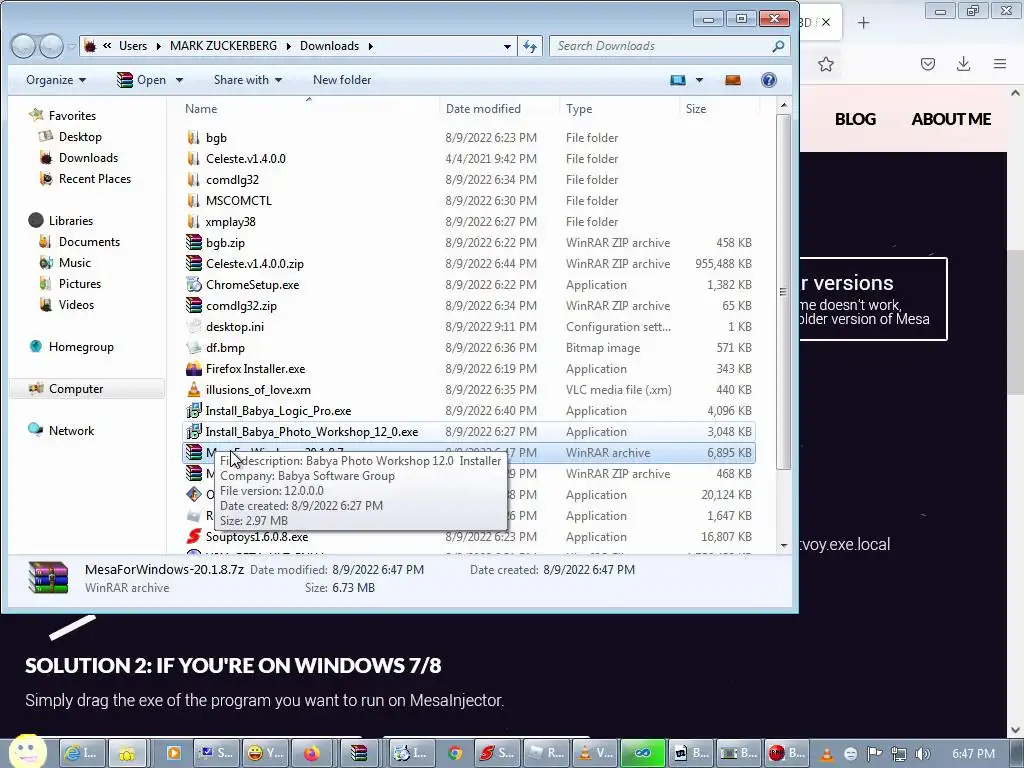This screenshot has height=768, width=1024.
Task: Expand the arrow after the Downloads breadcrumb
Action: pos(371,46)
